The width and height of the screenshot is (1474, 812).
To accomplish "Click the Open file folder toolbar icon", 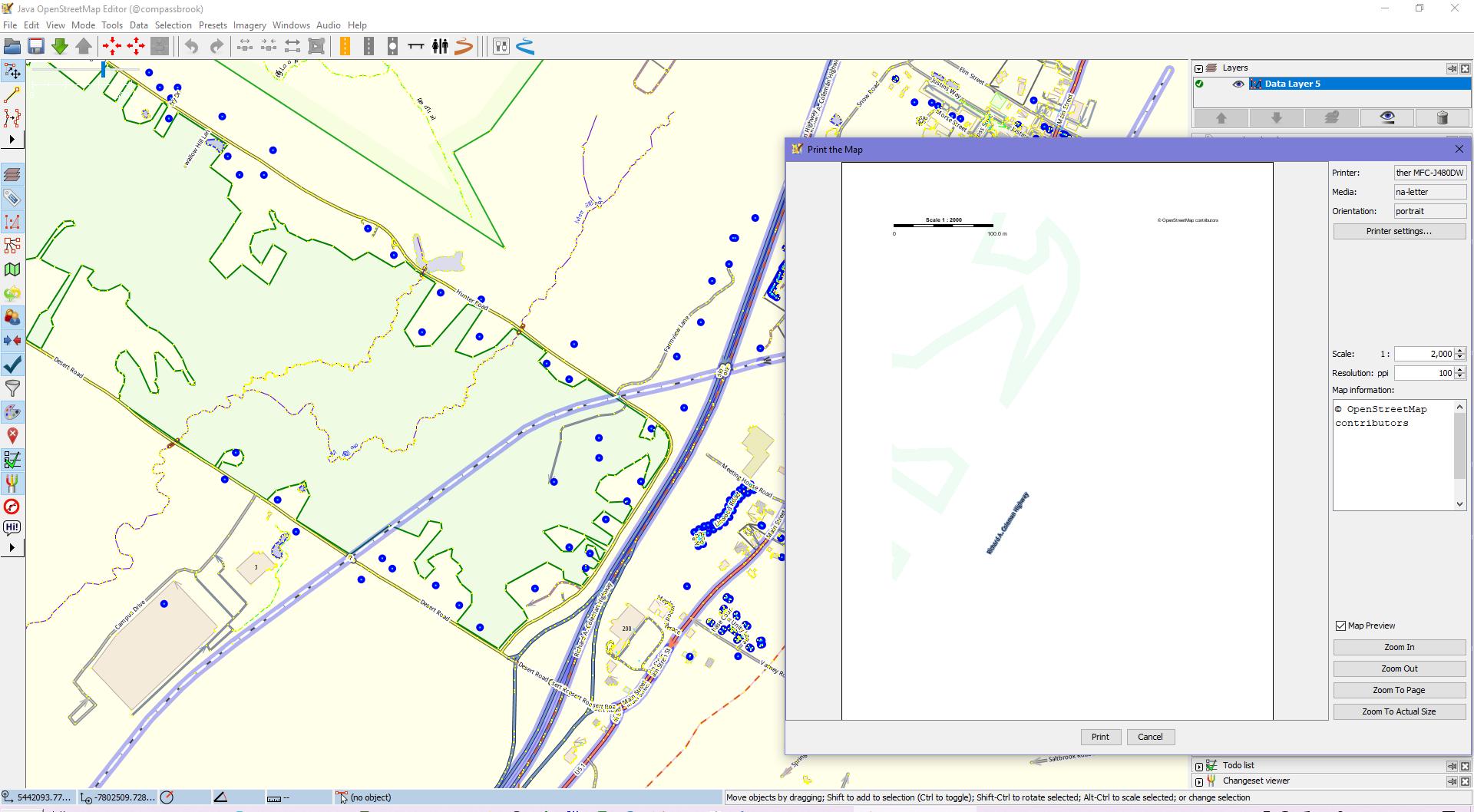I will (12, 47).
